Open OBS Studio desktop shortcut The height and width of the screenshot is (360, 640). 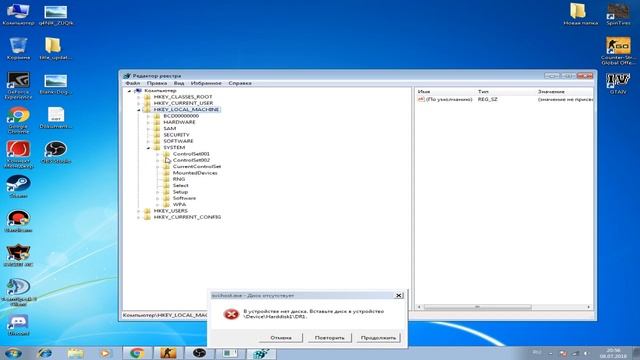(56, 152)
